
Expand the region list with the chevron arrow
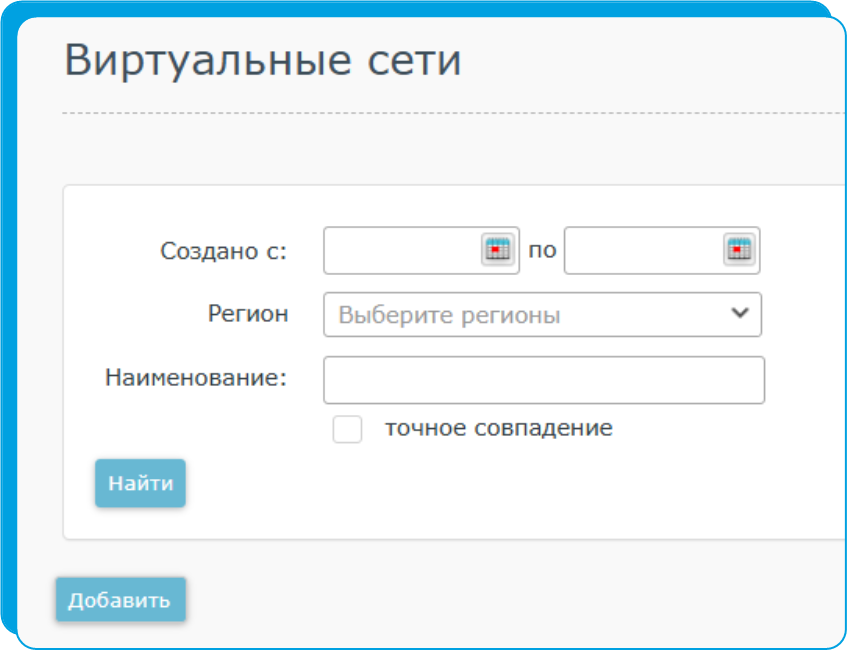(x=740, y=313)
